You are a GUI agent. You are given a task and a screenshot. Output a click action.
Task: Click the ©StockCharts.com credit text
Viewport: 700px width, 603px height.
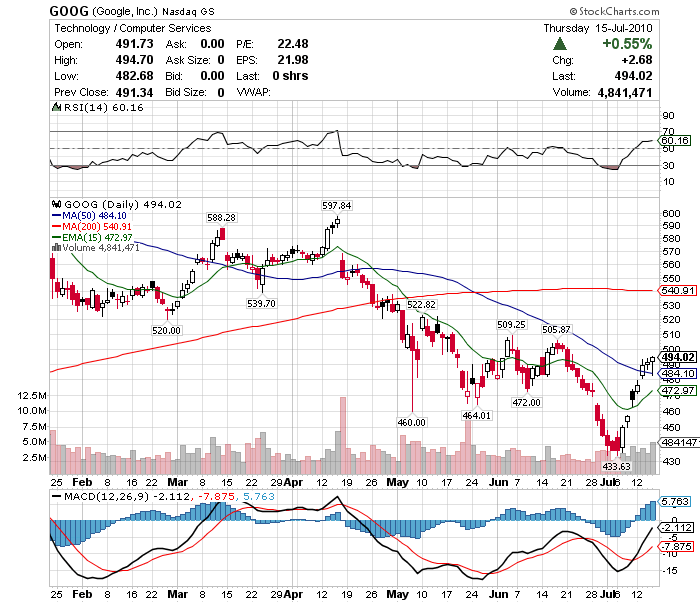click(614, 11)
